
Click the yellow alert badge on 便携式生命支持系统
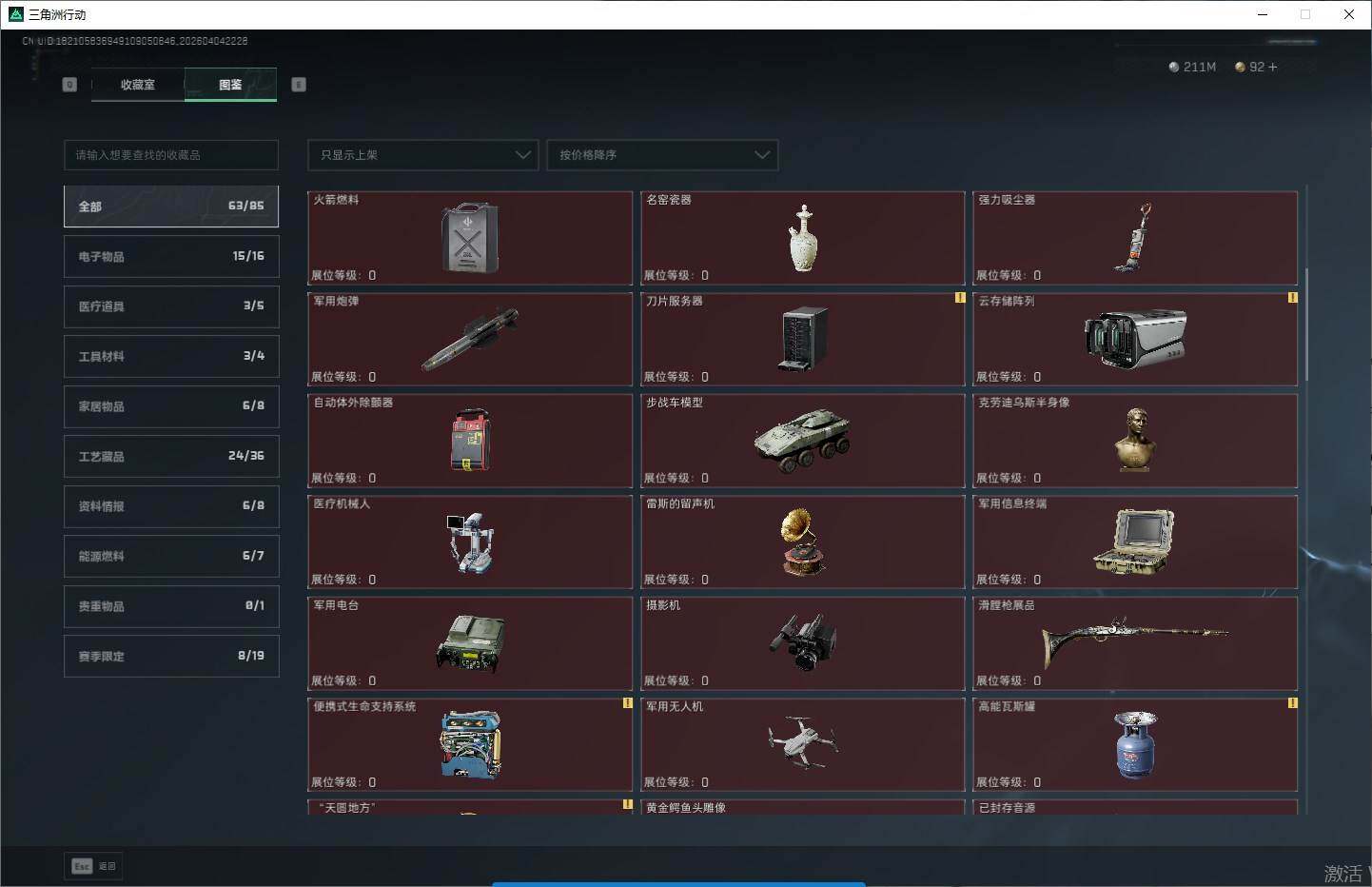(x=627, y=703)
